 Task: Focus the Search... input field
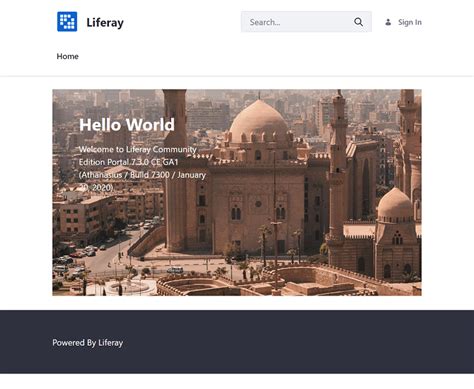pyautogui.click(x=306, y=22)
